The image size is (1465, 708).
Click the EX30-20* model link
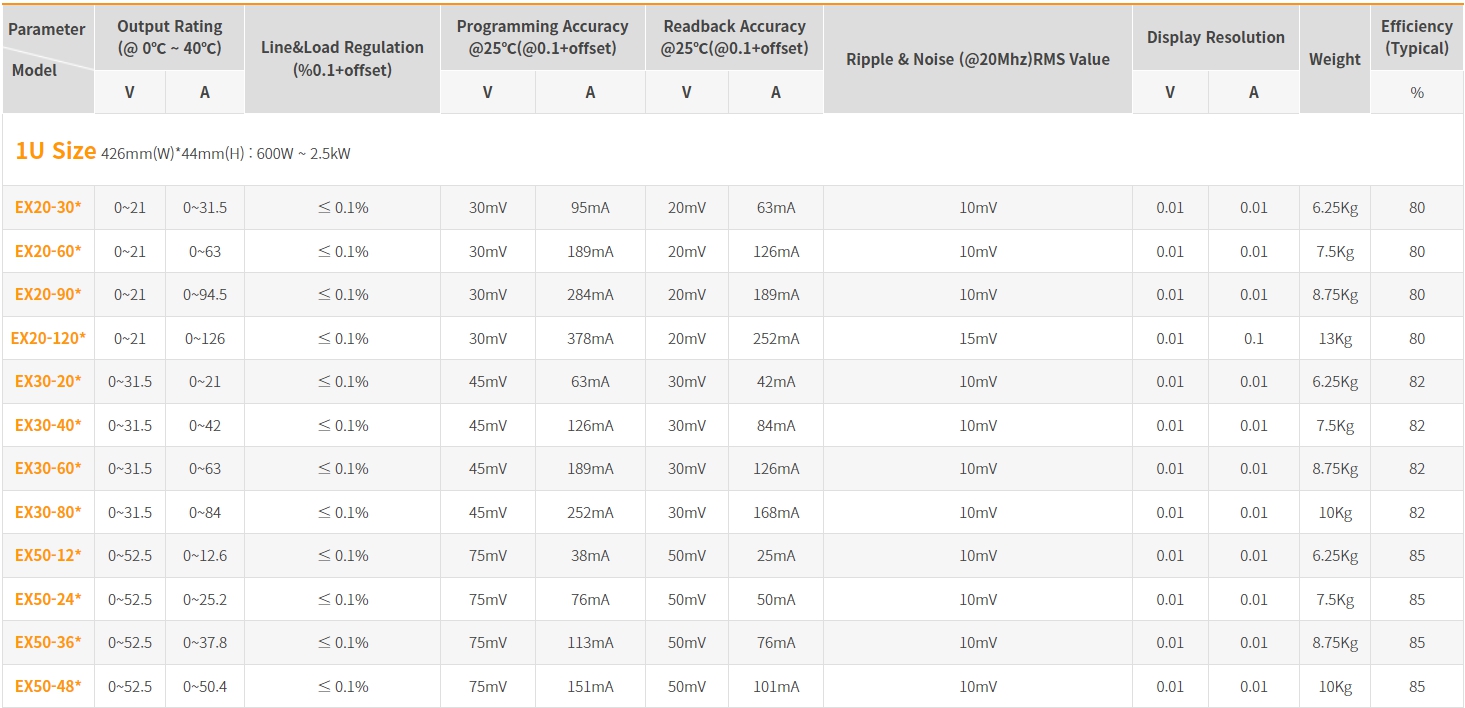click(48, 382)
